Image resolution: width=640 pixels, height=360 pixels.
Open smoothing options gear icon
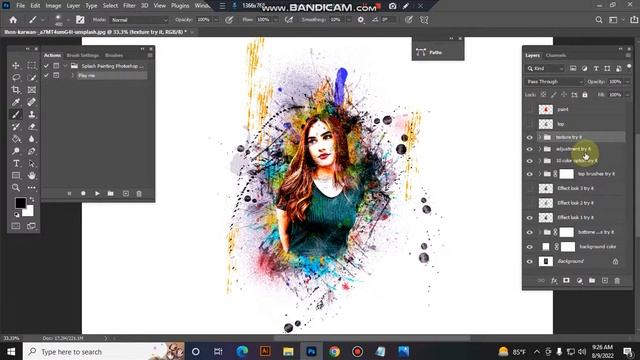point(360,20)
